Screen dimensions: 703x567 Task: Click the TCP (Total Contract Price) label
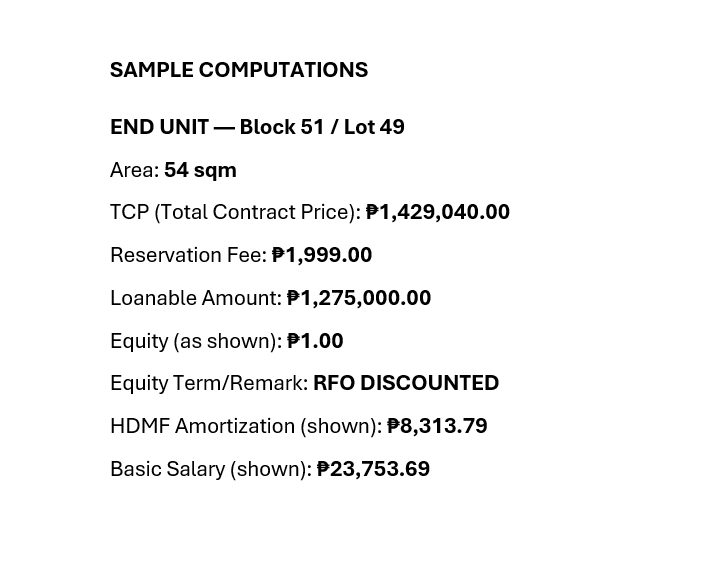pos(235,212)
